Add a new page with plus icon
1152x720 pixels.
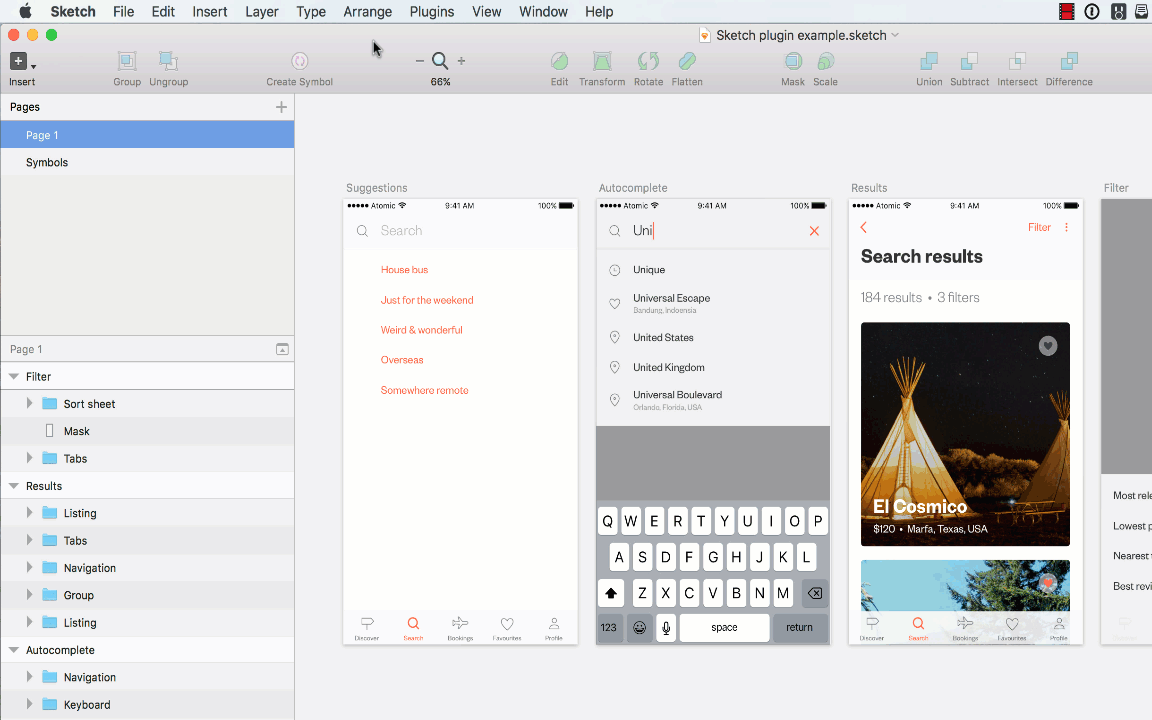pos(281,107)
